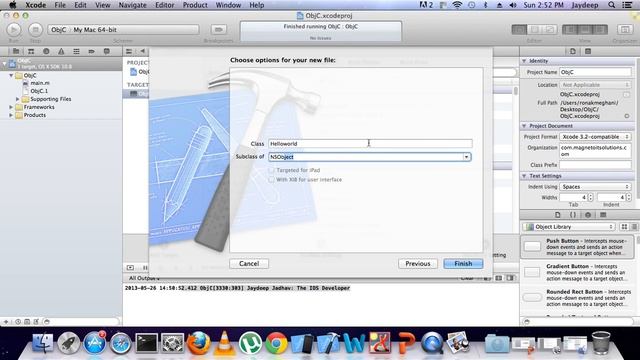The height and width of the screenshot is (360, 640).
Task: Open Spotlight search in menu bar
Action: (611, 5)
